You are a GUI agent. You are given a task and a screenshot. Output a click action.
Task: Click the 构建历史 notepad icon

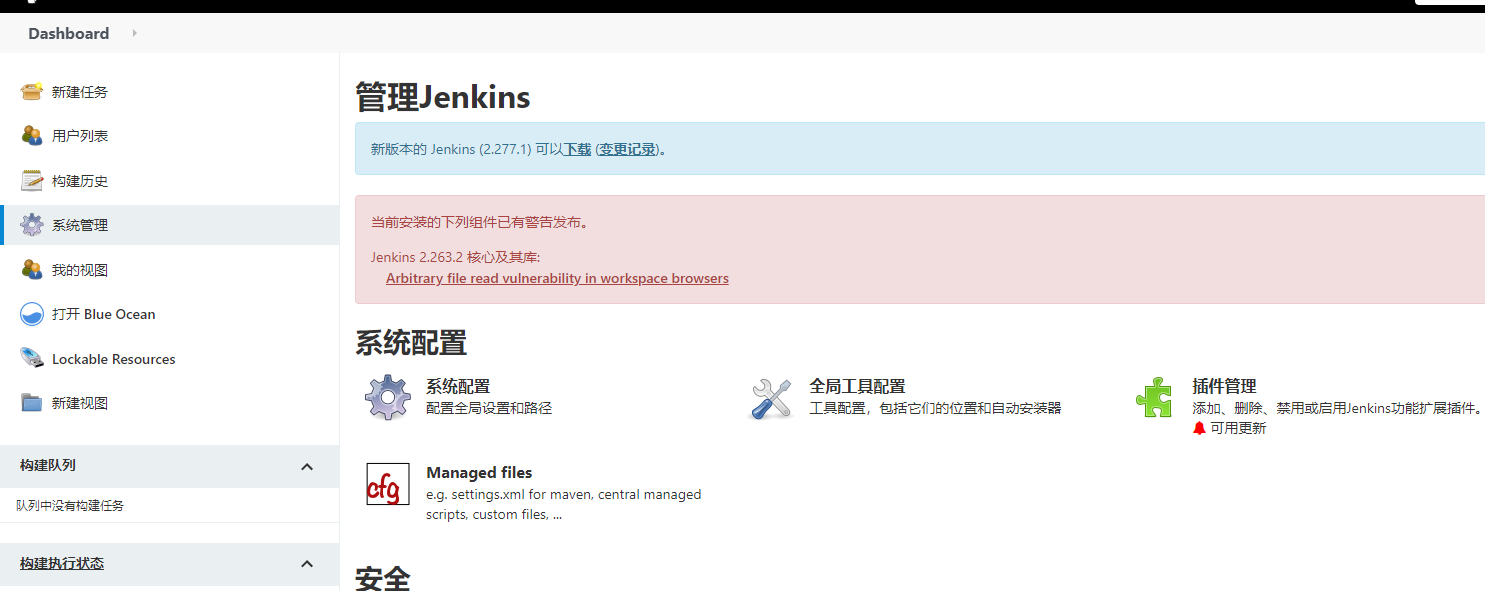tap(32, 181)
